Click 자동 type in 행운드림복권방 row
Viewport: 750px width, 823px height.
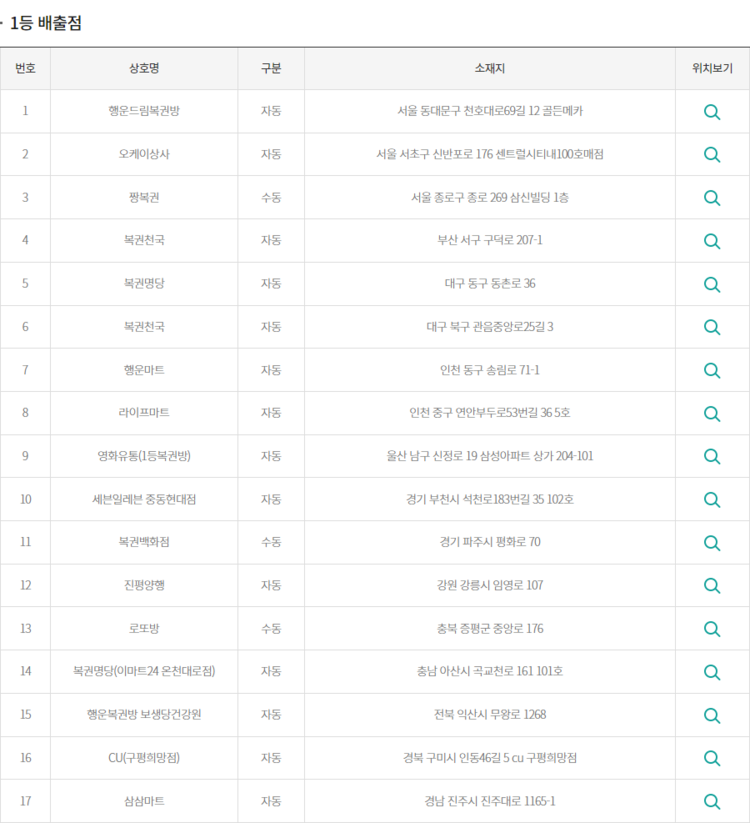click(x=271, y=111)
